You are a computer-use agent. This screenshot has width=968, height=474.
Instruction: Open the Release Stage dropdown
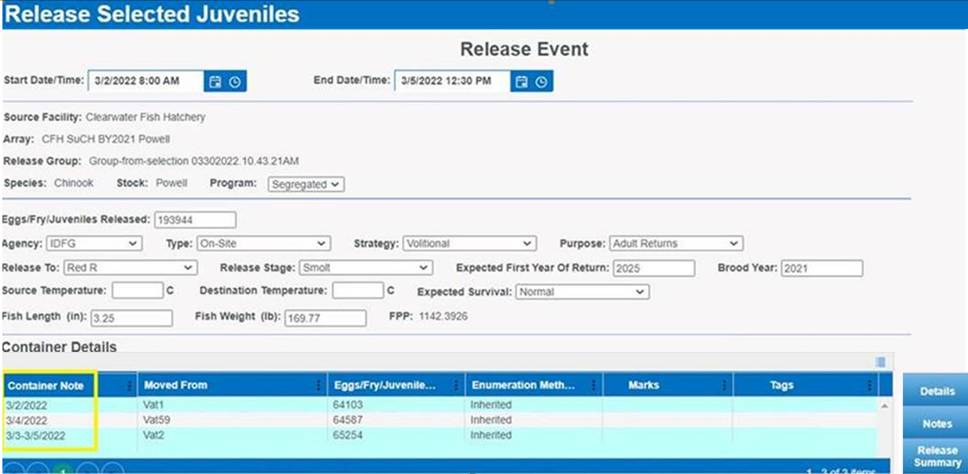(365, 268)
